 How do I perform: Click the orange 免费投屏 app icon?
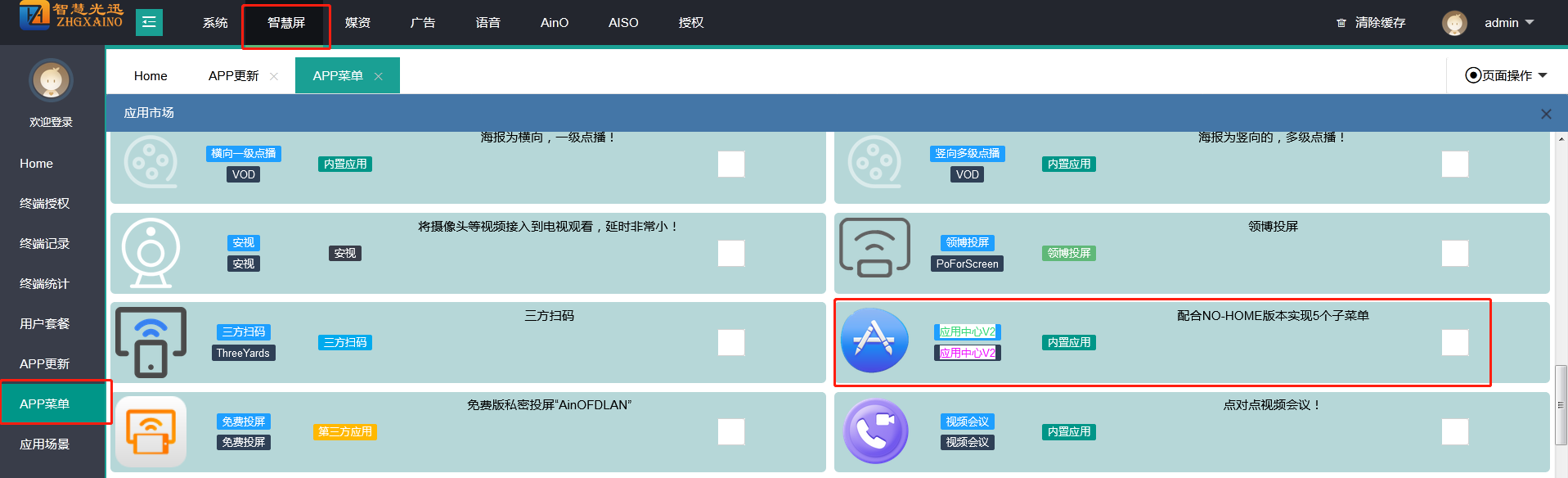pos(151,431)
